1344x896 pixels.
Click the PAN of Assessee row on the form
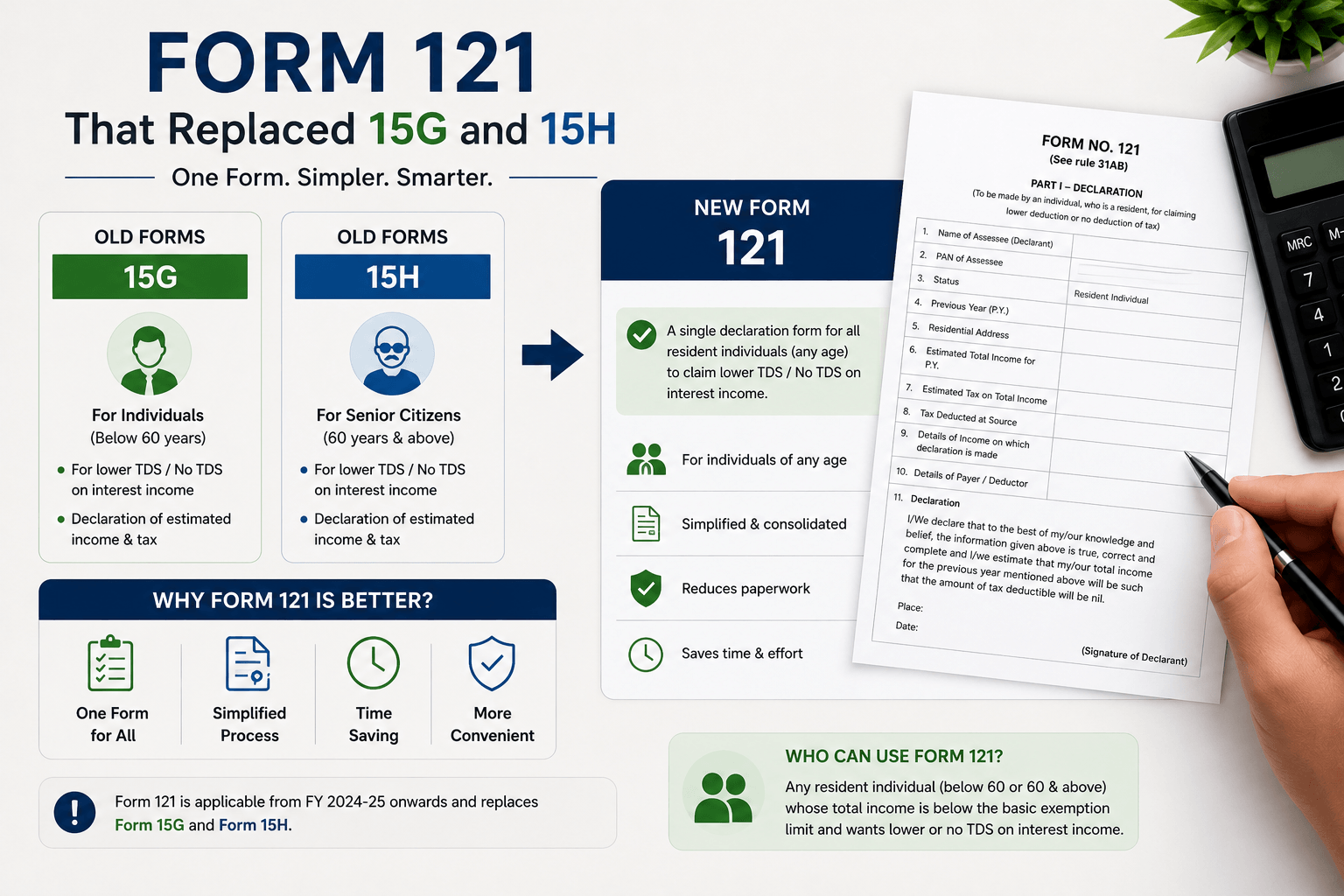[1079, 266]
